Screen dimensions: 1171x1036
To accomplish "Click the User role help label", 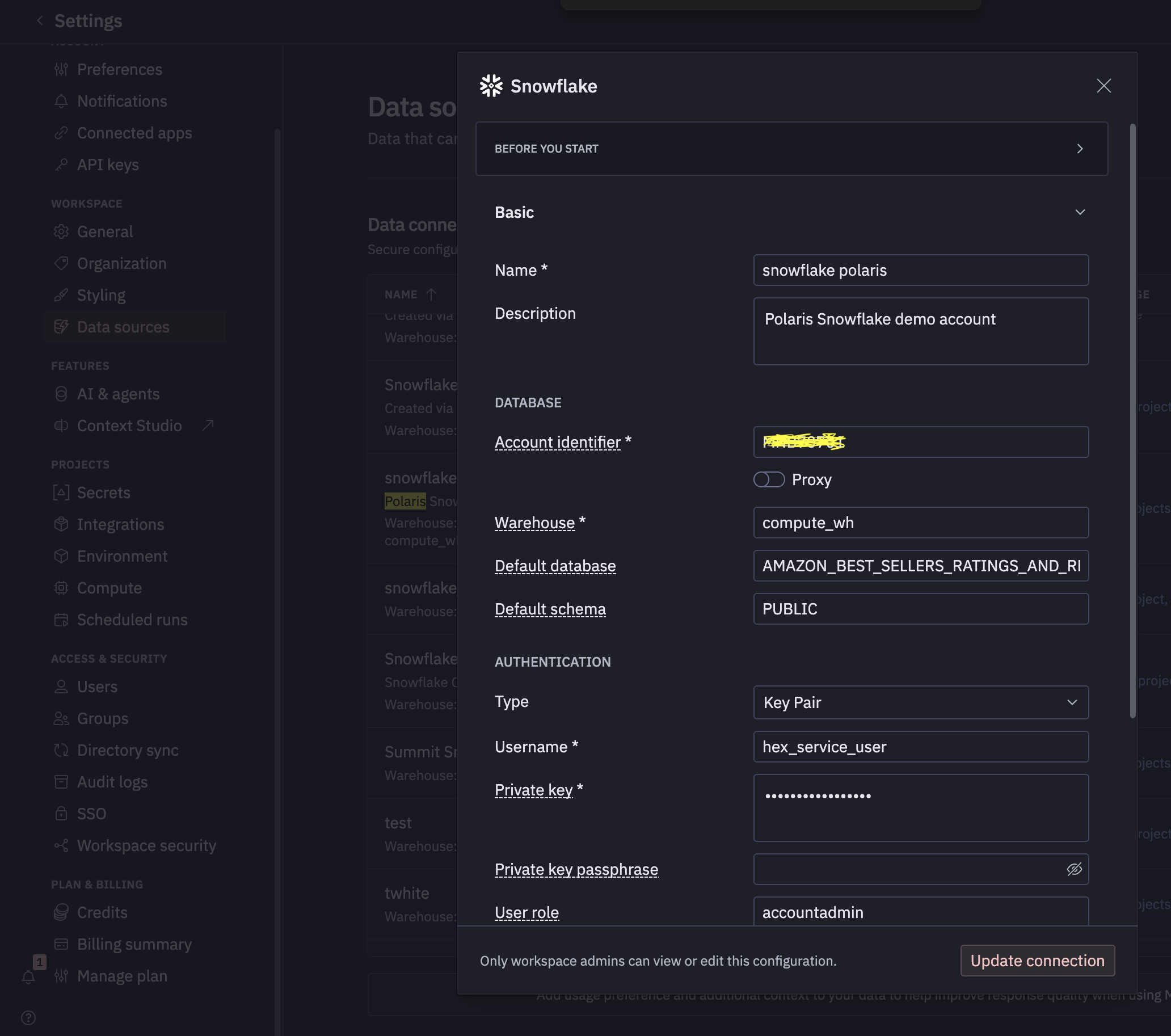I will coord(526,913).
